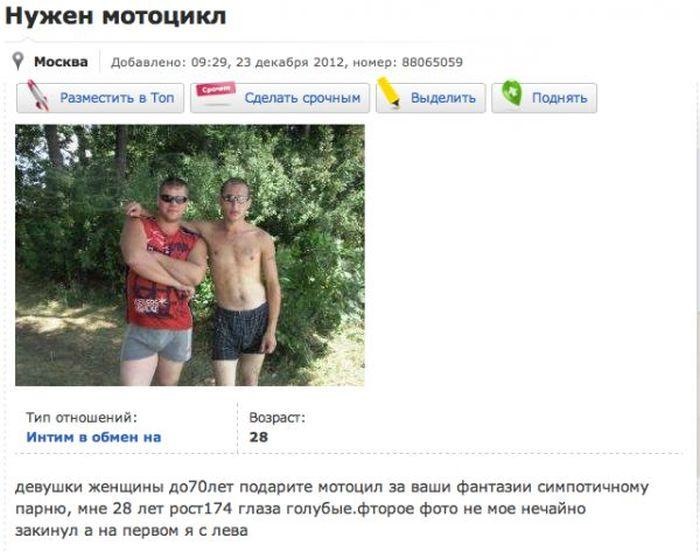Open the ad photo thumbnail

coord(190,255)
